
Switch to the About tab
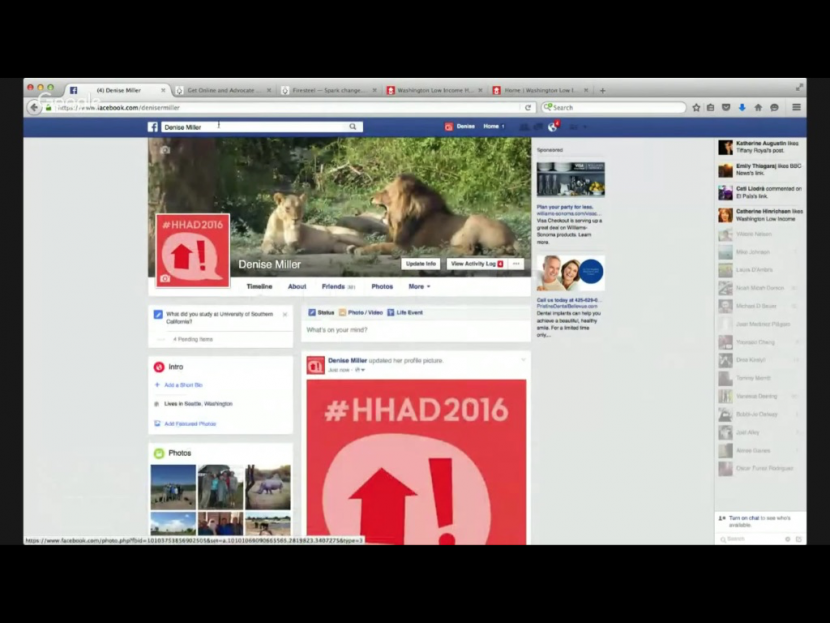297,286
